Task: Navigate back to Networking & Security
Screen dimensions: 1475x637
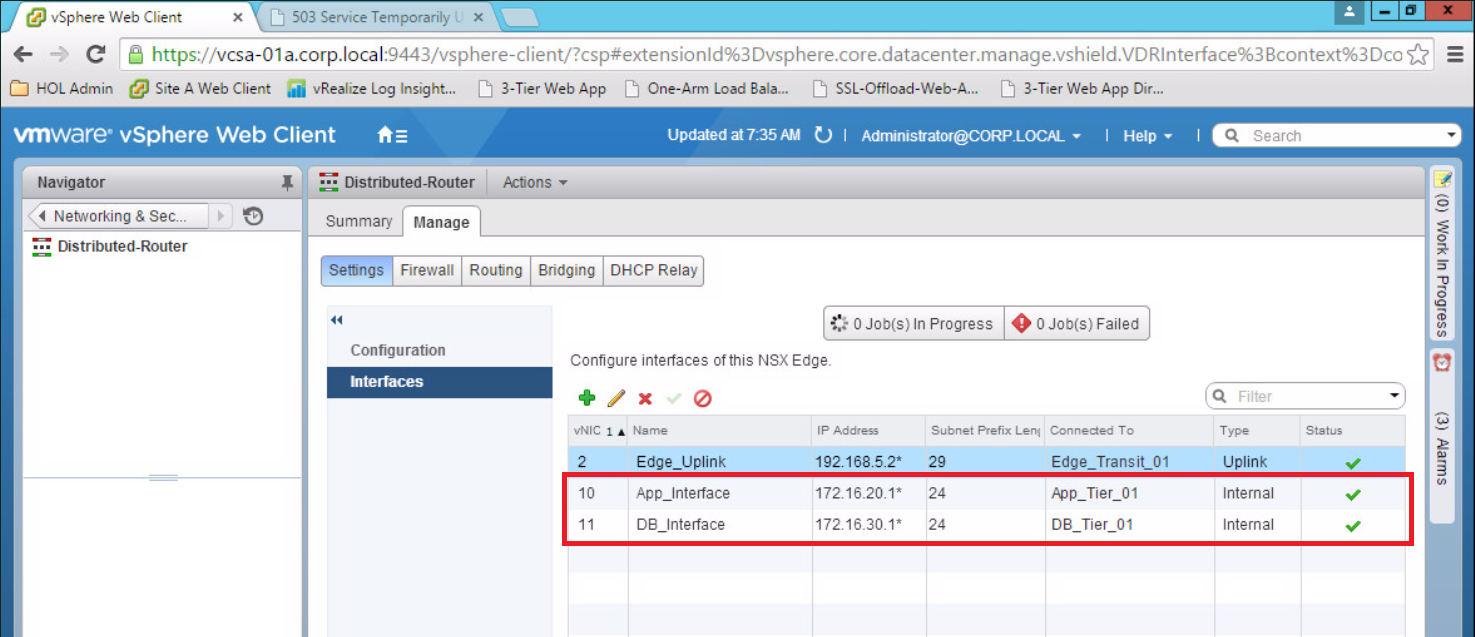Action: pos(119,216)
